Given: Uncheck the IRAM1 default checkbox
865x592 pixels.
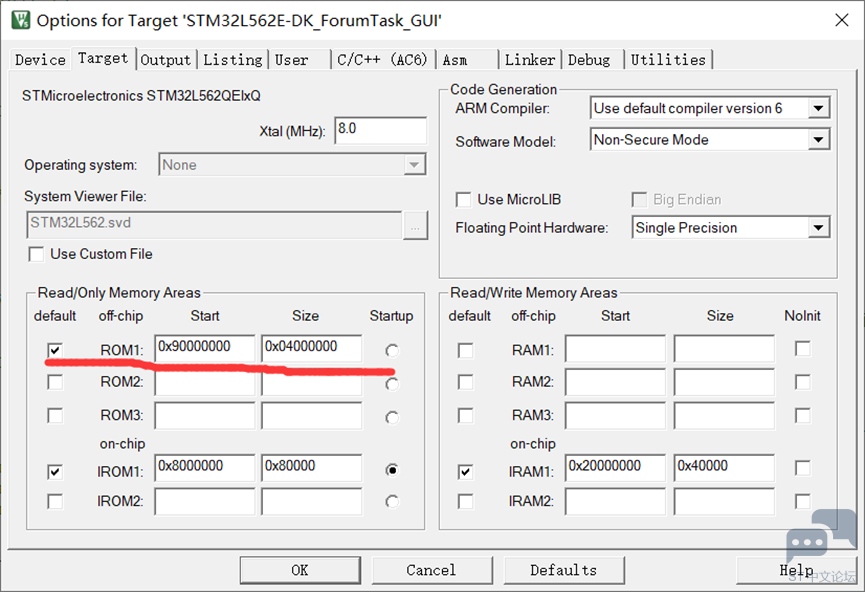Looking at the screenshot, I should click(466, 472).
